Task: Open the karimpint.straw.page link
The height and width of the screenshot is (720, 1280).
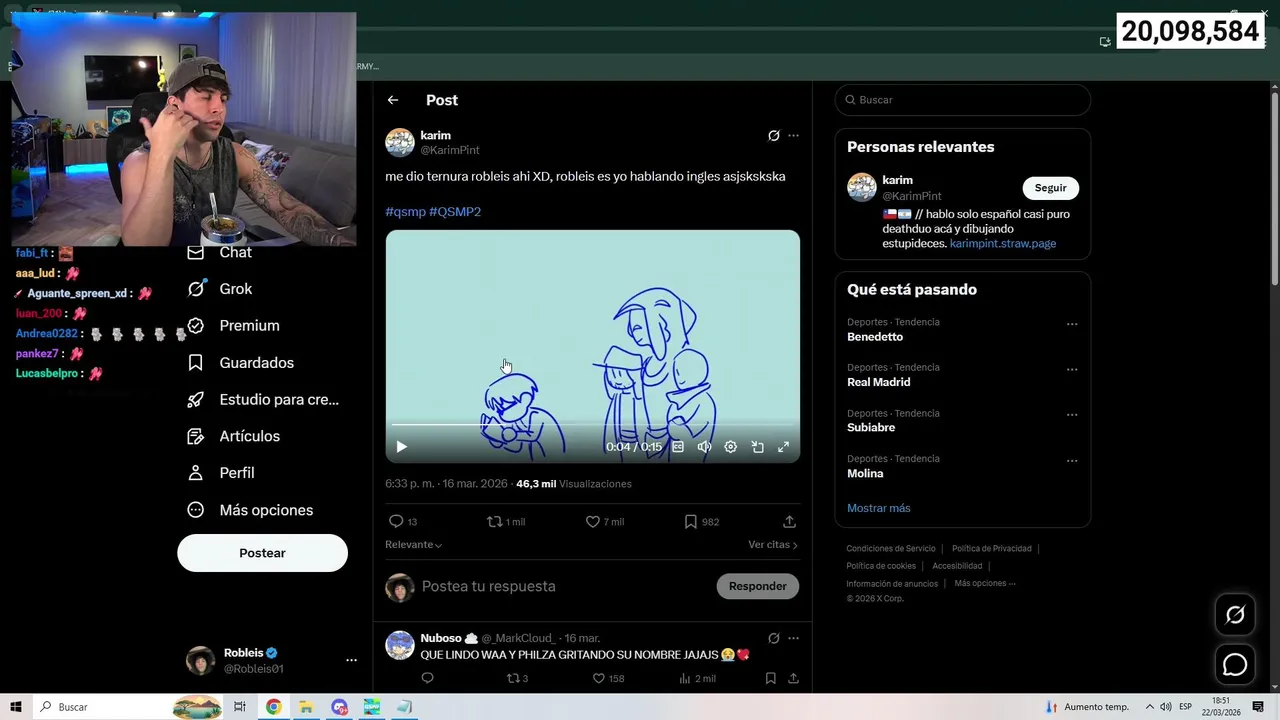Action: [x=1003, y=243]
